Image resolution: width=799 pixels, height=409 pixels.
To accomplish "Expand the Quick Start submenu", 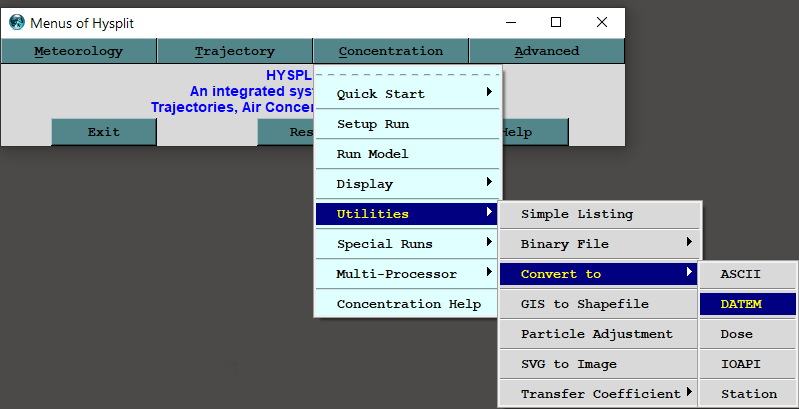I will pos(407,94).
